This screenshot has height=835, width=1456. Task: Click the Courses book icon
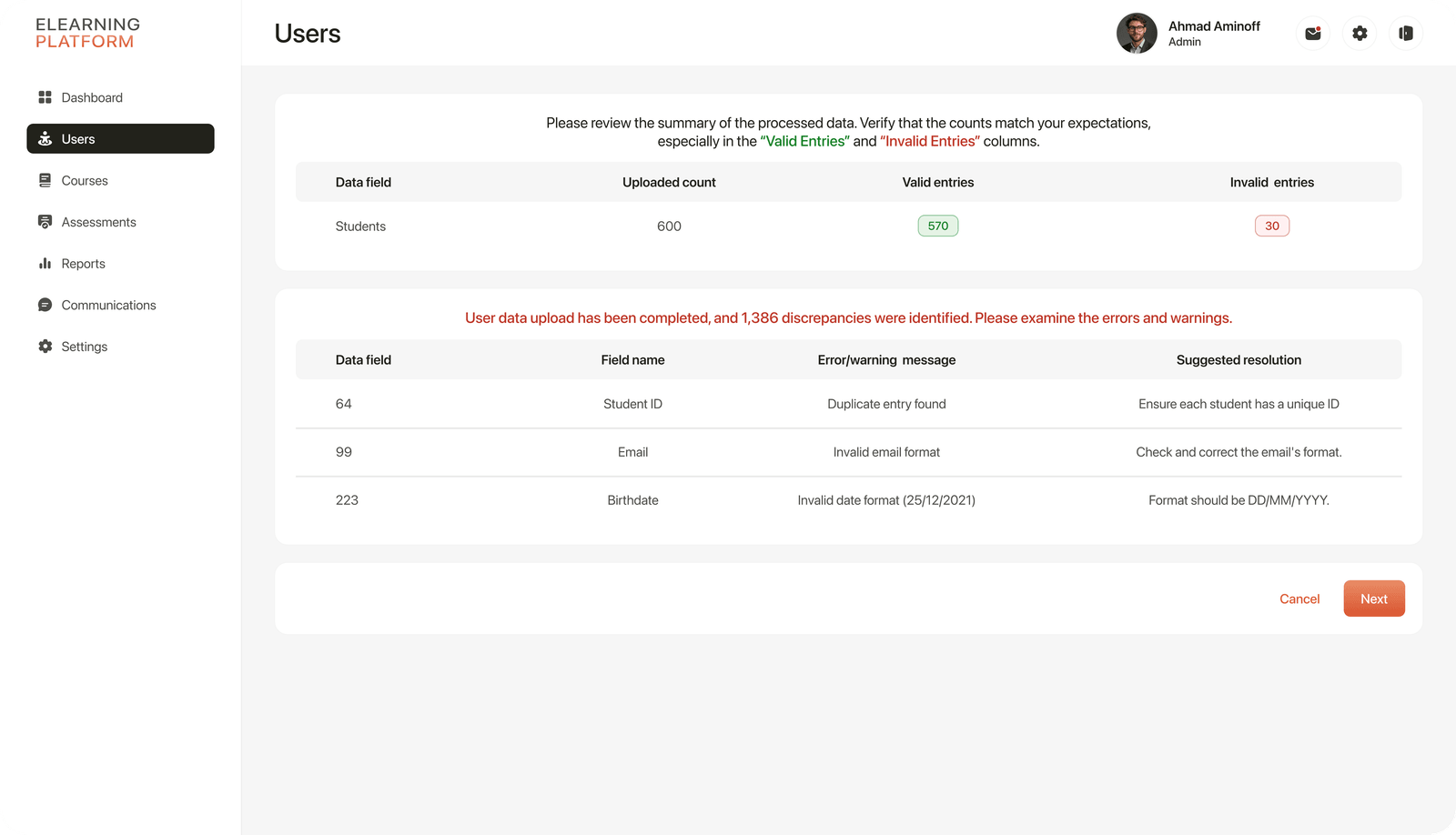[45, 181]
